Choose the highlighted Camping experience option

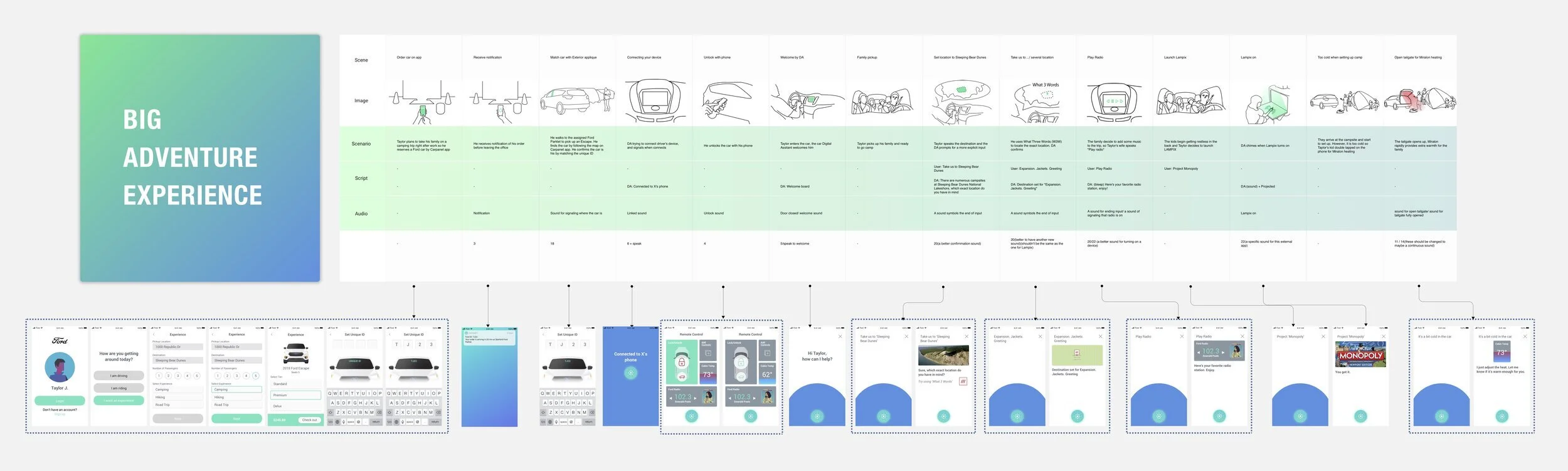(236, 389)
